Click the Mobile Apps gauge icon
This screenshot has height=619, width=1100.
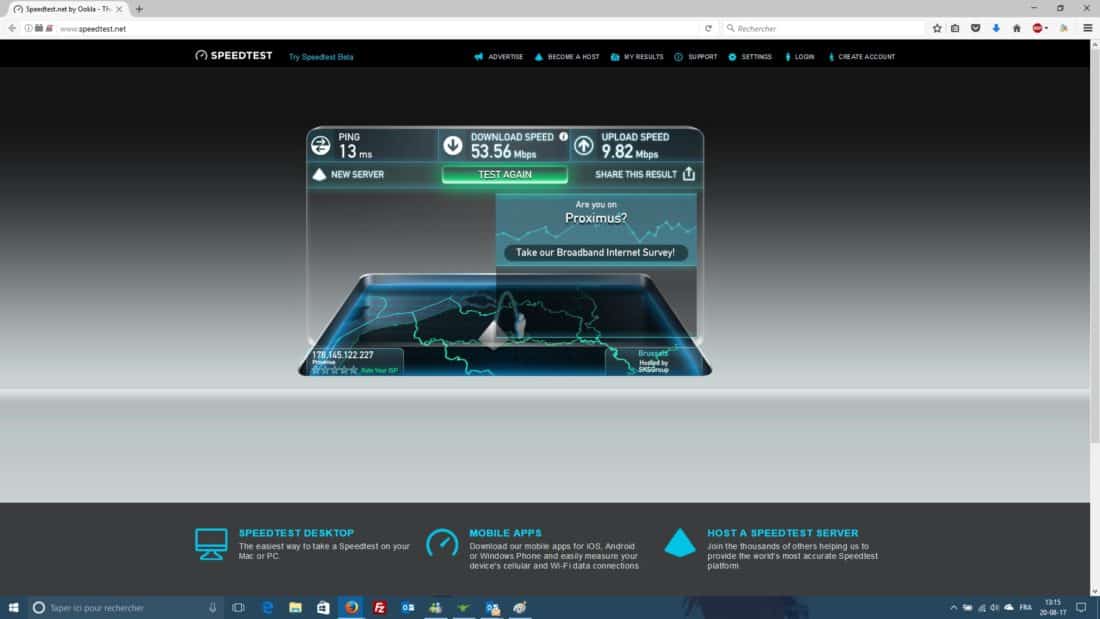442,544
